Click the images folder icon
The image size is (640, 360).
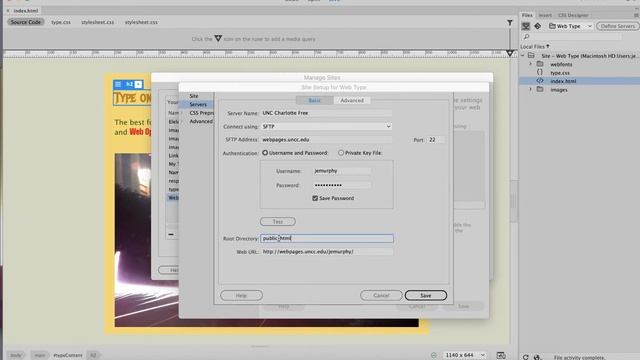[x=540, y=89]
